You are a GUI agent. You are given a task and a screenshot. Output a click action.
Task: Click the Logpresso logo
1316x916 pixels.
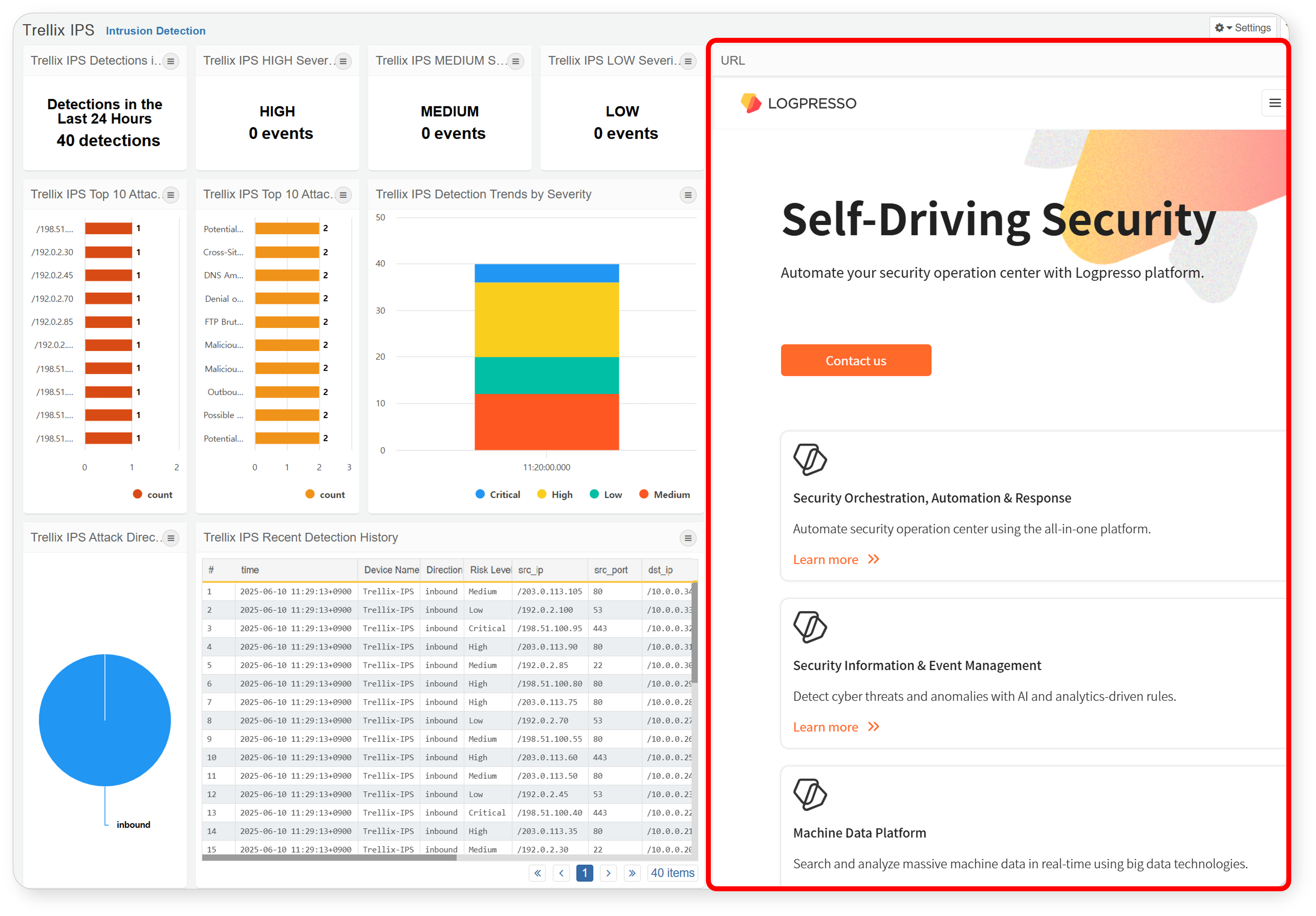click(x=798, y=103)
